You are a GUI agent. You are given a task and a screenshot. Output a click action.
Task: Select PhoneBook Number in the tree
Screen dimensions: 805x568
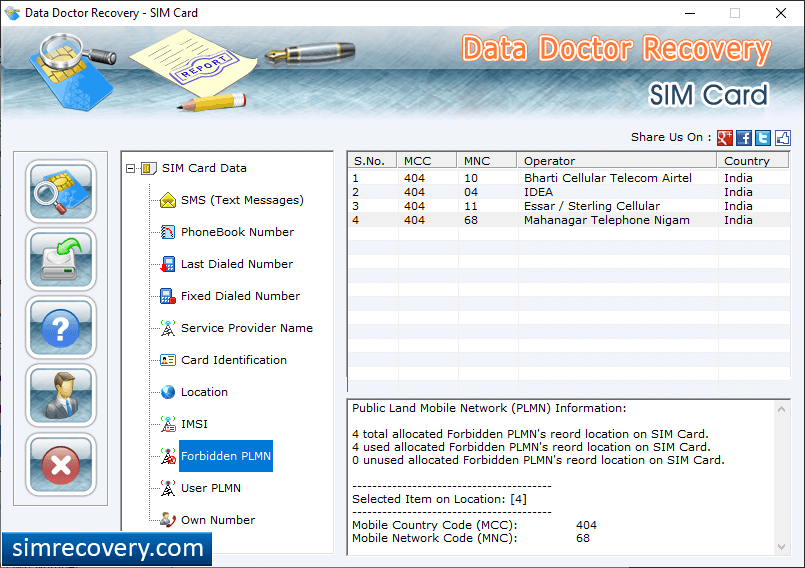click(x=237, y=232)
